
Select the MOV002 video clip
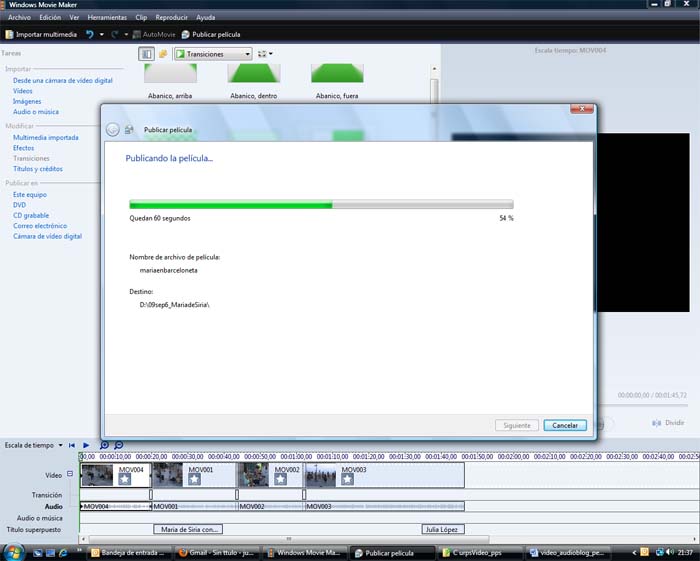[x=270, y=475]
